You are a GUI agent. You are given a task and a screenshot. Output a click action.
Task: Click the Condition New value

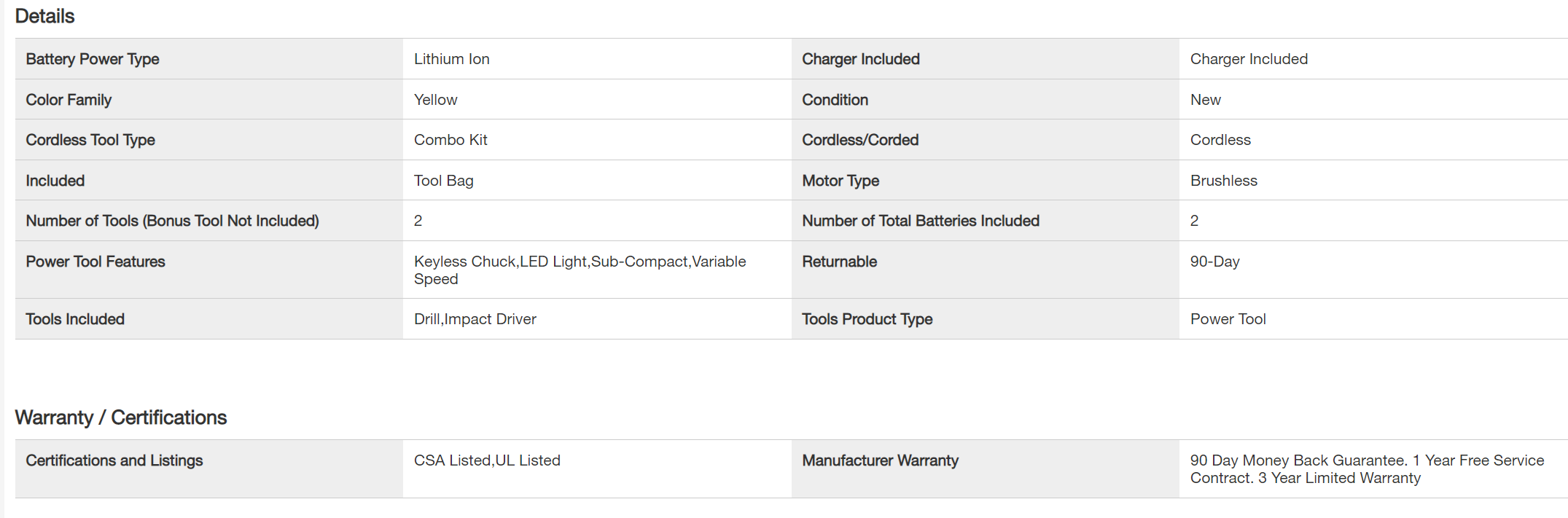click(1205, 100)
